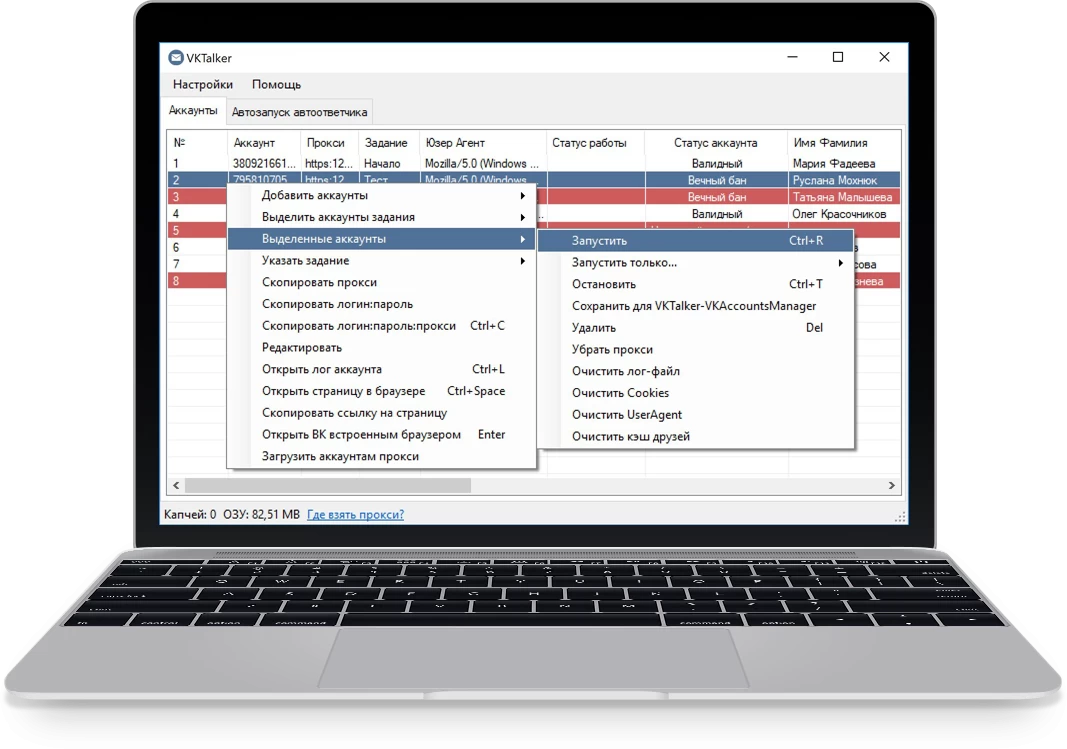Click the name Руслана Мохнюк
This screenshot has height=749, width=1067.
click(x=835, y=180)
